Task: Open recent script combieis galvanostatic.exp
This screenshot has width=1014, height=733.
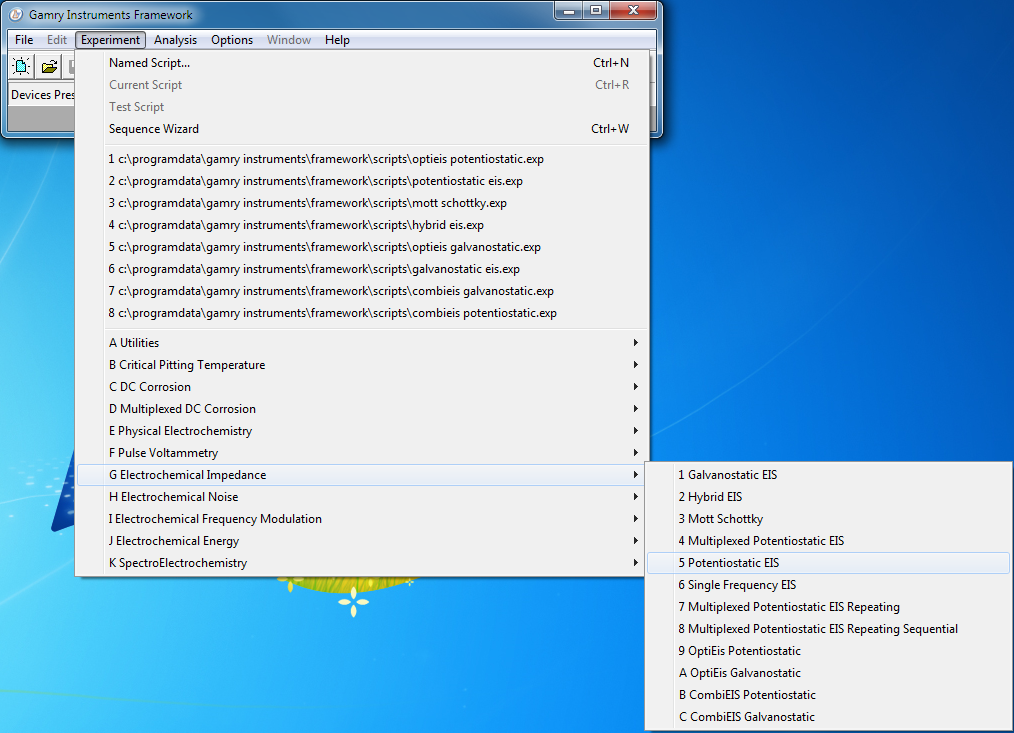Action: coord(361,290)
